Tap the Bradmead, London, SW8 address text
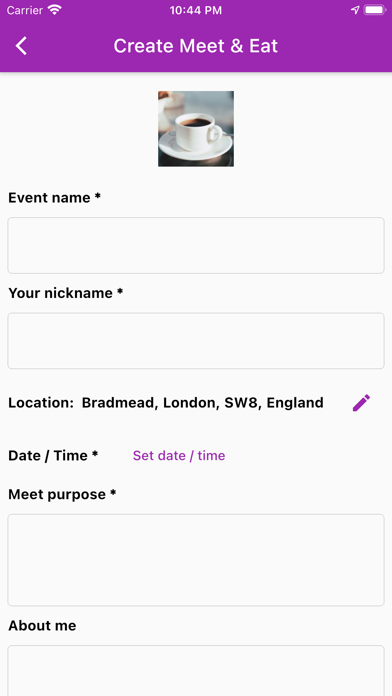Viewport: 392px width, 696px height. pos(202,403)
